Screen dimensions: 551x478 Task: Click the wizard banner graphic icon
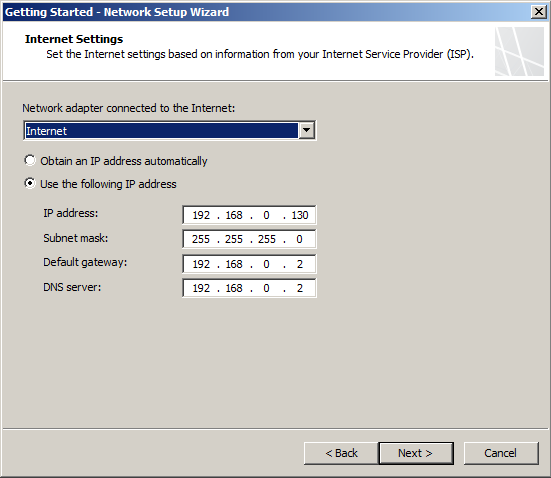(519, 51)
